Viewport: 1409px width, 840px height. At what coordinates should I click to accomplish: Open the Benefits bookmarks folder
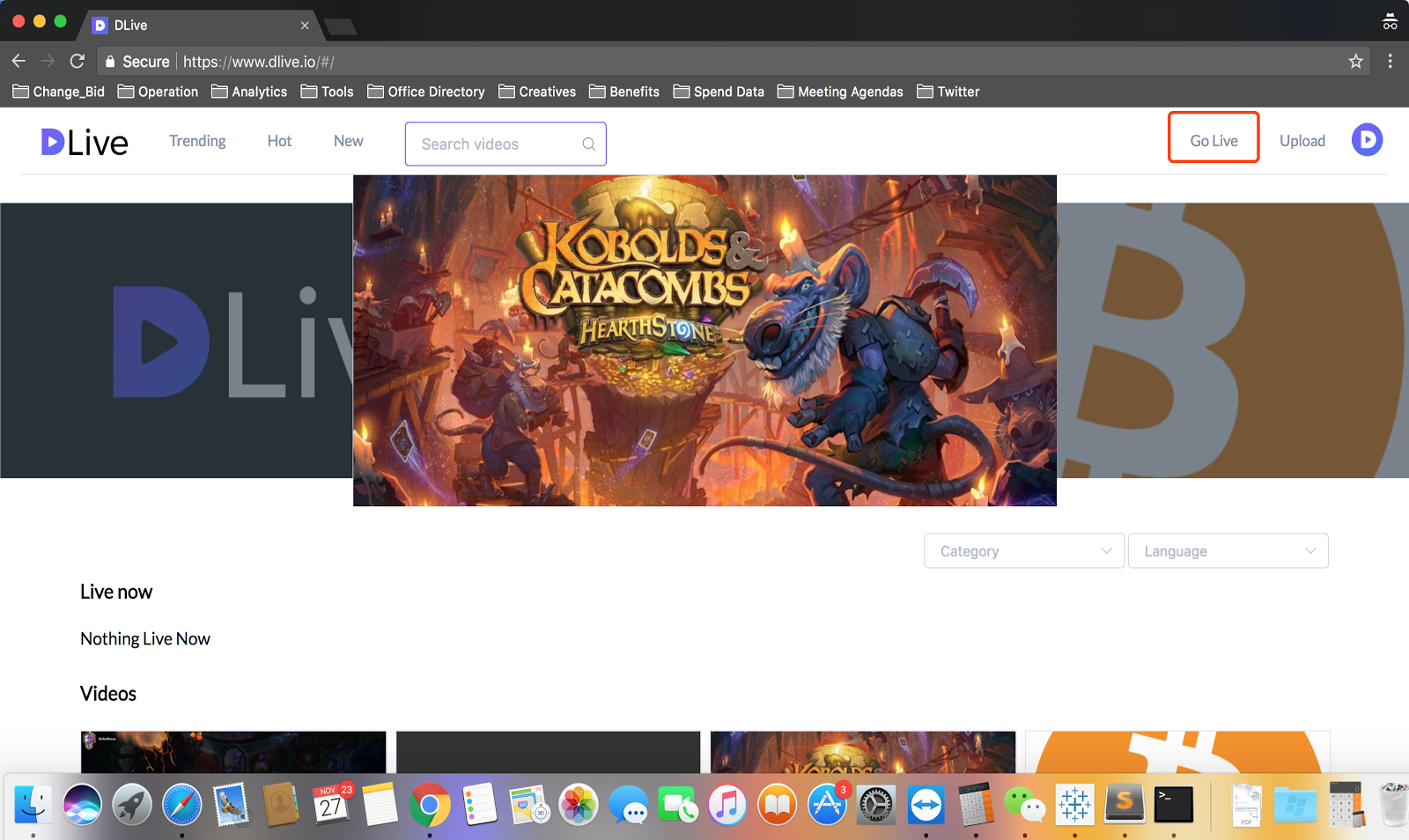coord(624,92)
